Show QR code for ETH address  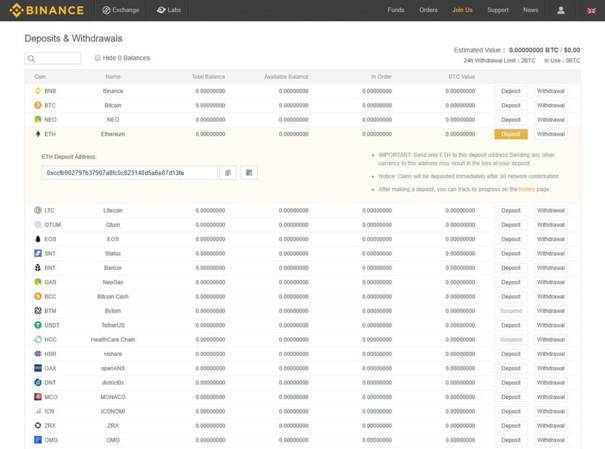point(249,173)
